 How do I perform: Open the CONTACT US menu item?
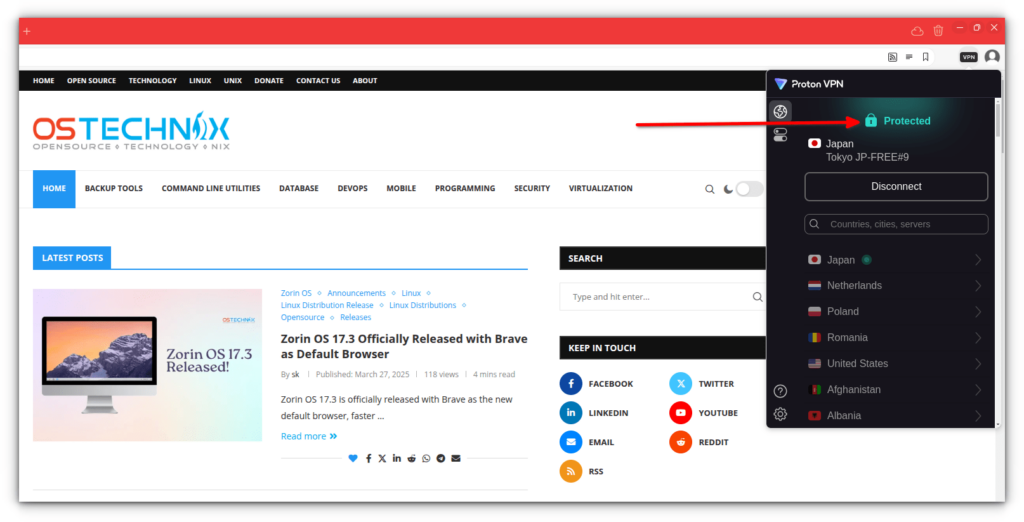click(318, 81)
